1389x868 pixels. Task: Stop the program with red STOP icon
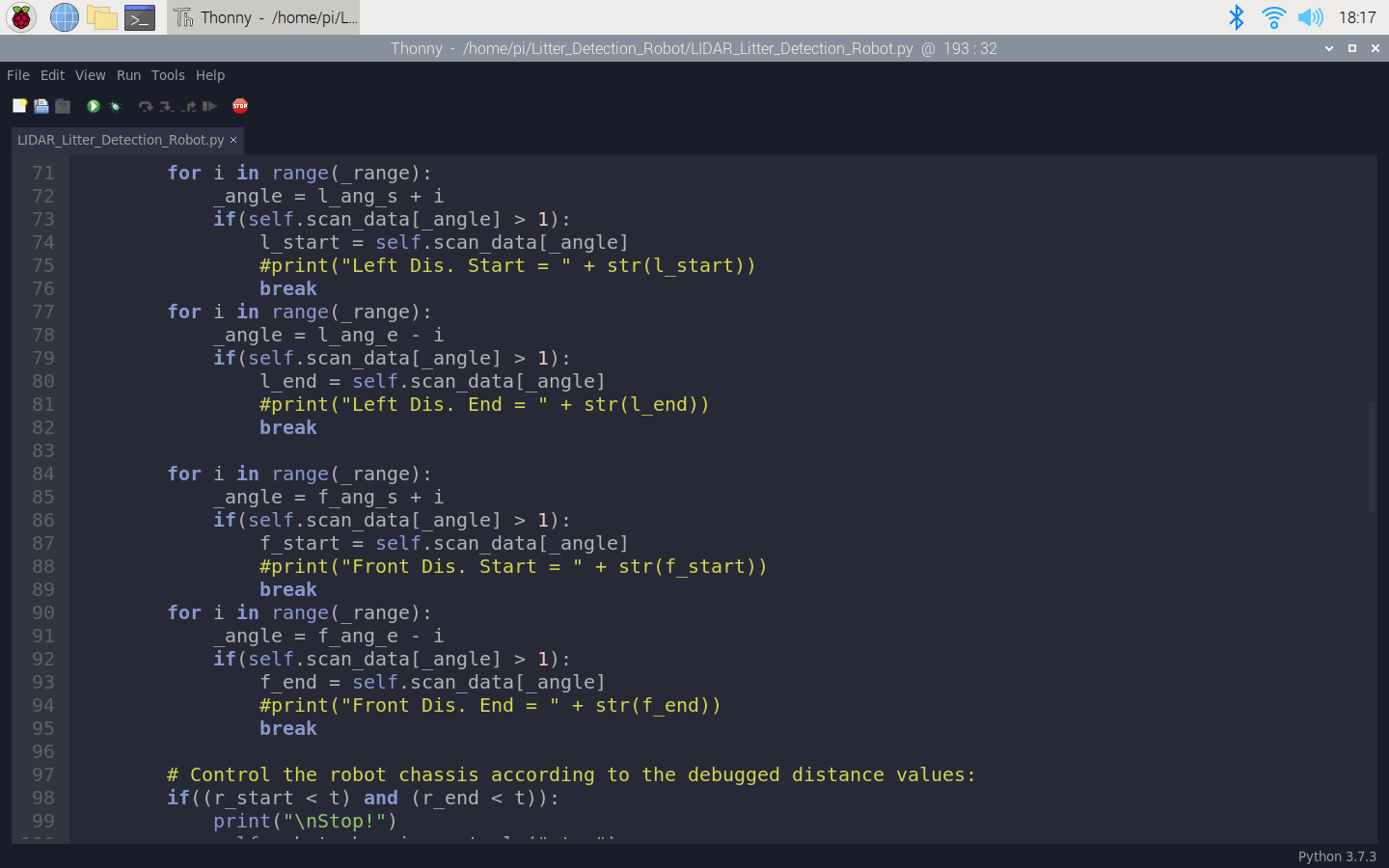[240, 106]
